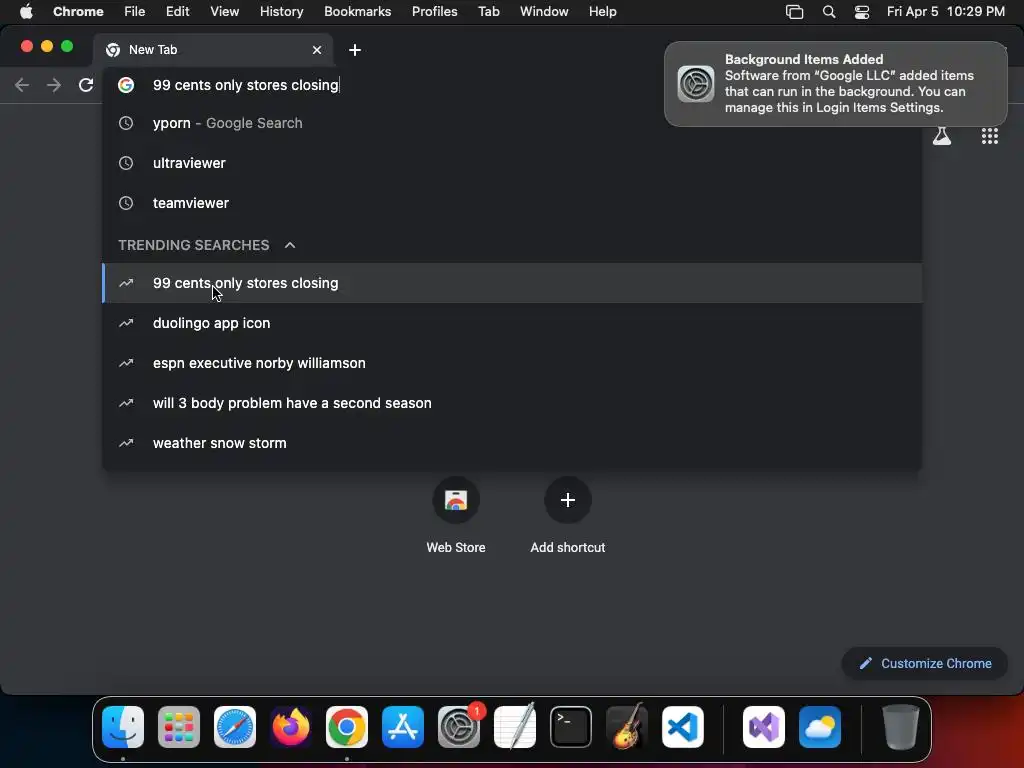Open the File menu

135,12
